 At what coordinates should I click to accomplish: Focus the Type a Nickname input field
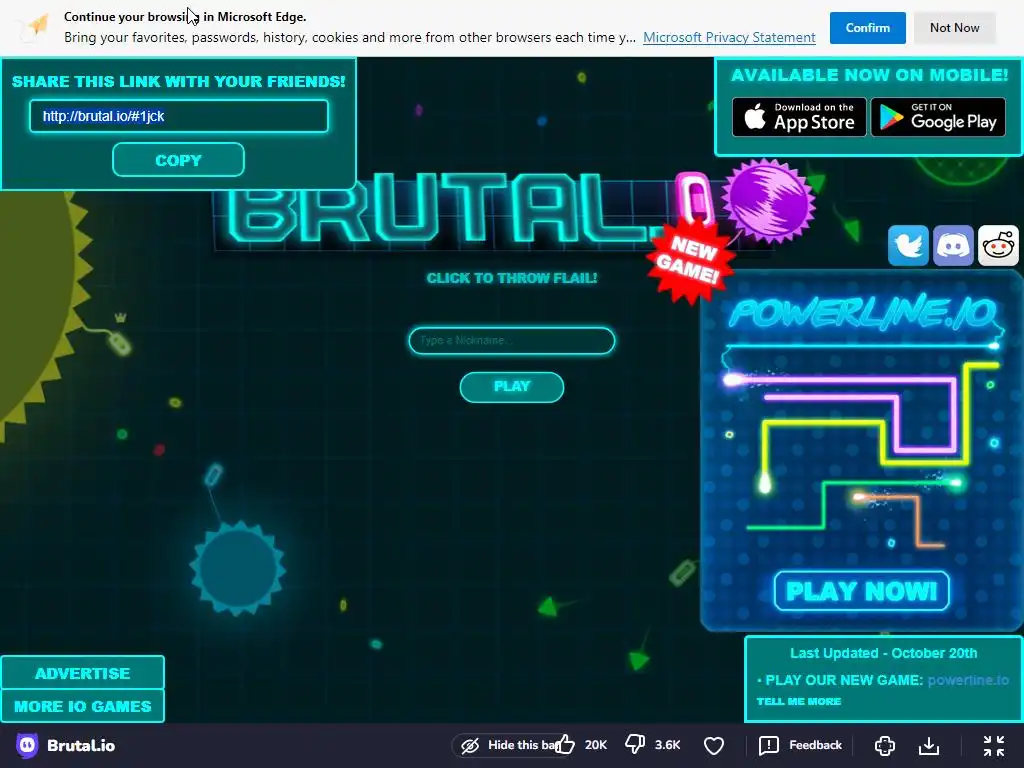511,340
